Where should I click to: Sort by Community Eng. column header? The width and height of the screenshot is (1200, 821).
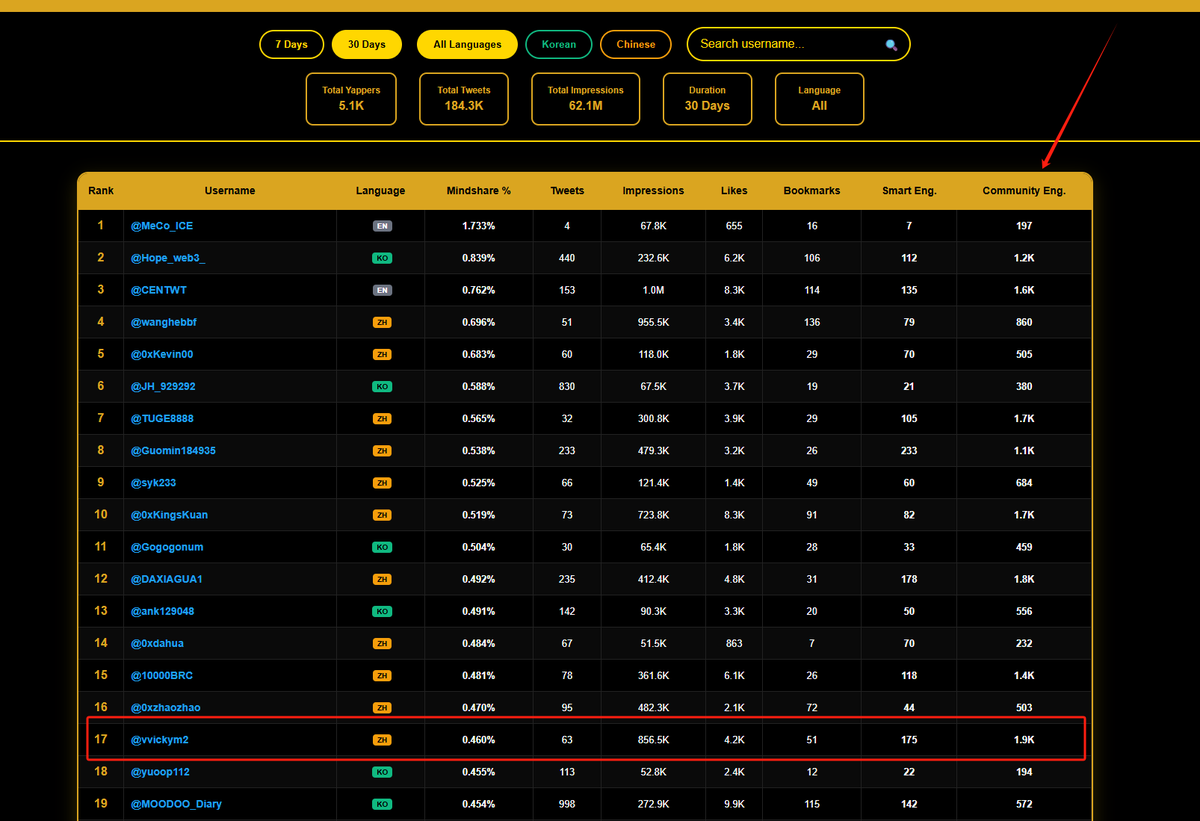(x=1024, y=190)
